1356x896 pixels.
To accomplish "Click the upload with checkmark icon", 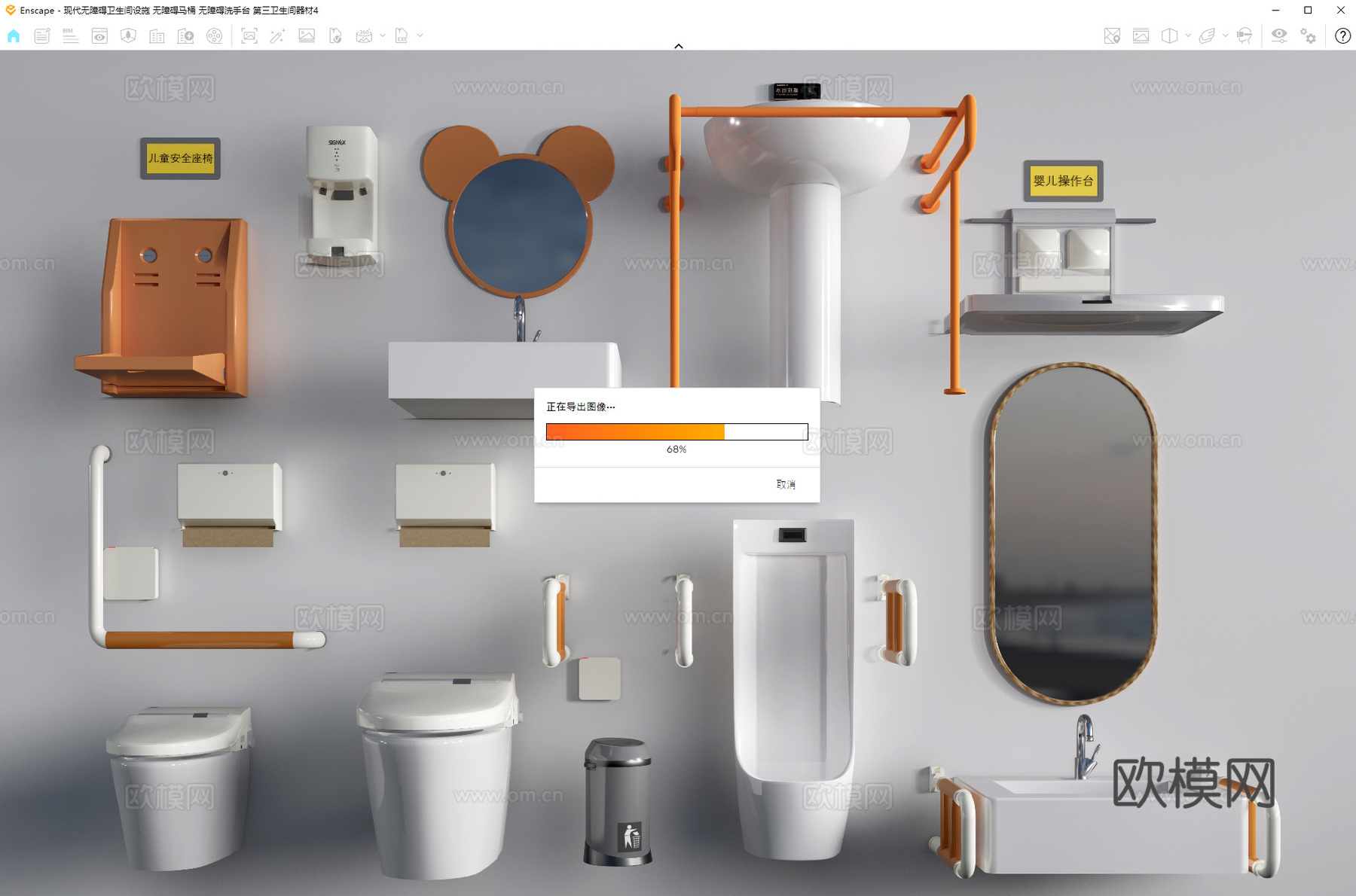I will pyautogui.click(x=335, y=35).
